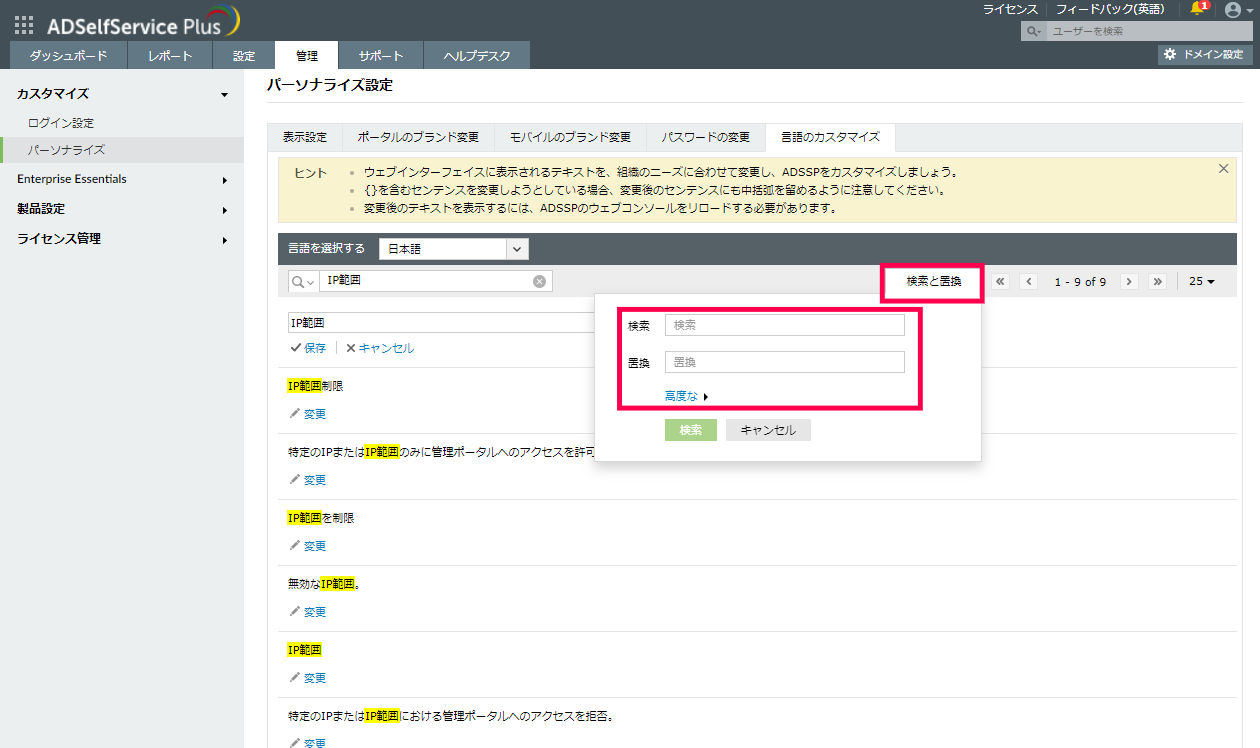
Task: Click キャンセル button in search dialog
Action: (x=768, y=430)
